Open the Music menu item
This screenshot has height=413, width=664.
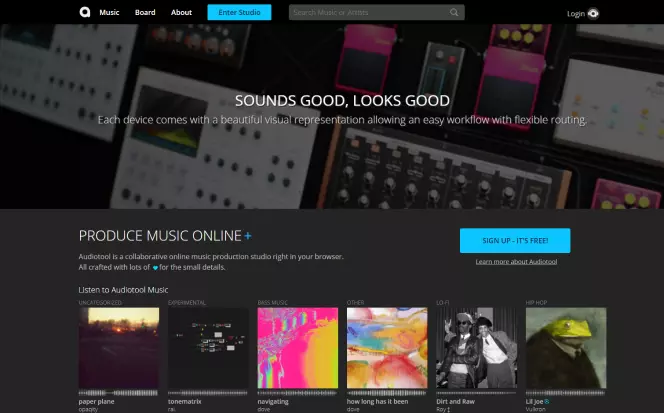109,12
